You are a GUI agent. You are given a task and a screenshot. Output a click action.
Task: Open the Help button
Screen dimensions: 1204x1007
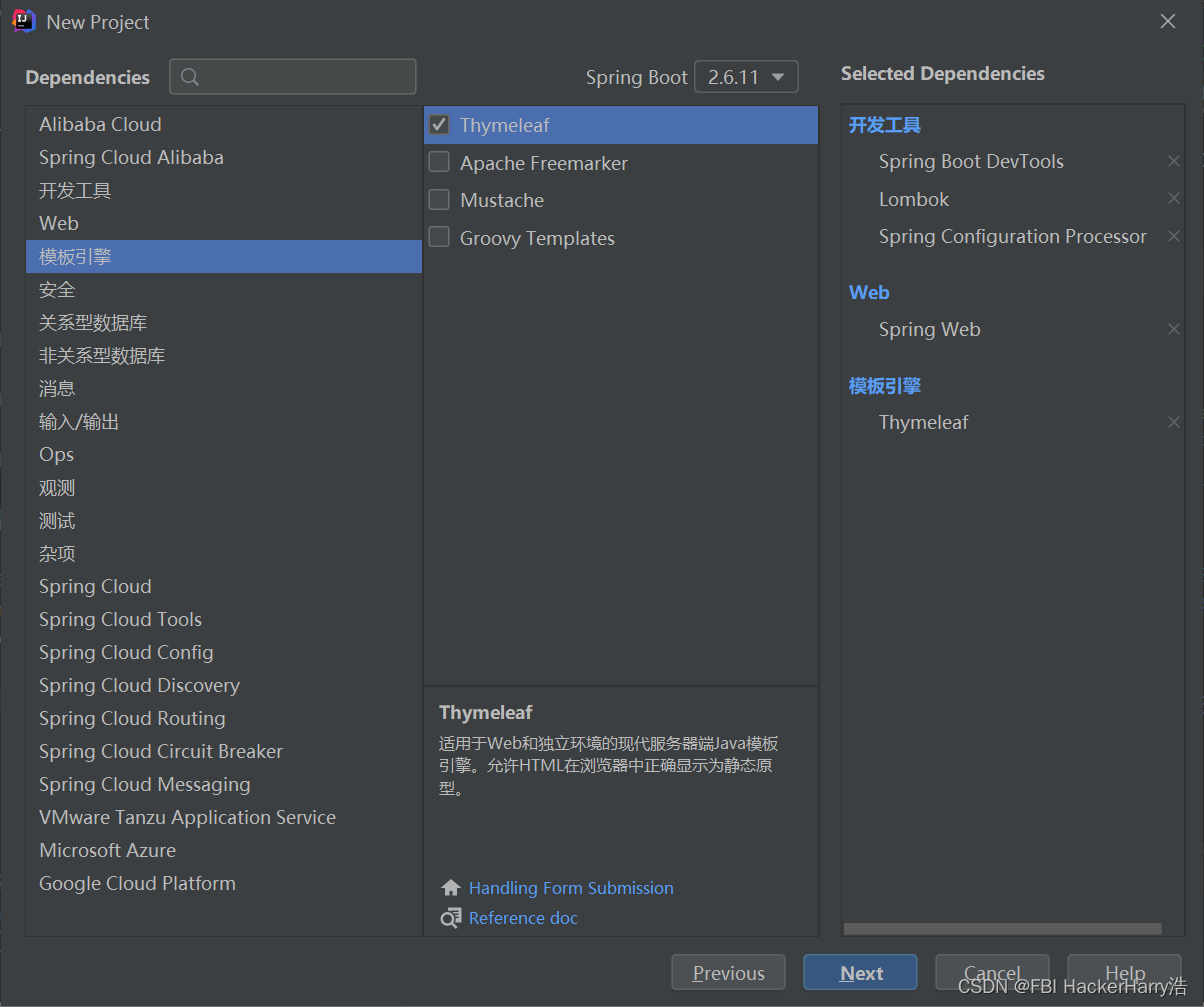[1124, 973]
